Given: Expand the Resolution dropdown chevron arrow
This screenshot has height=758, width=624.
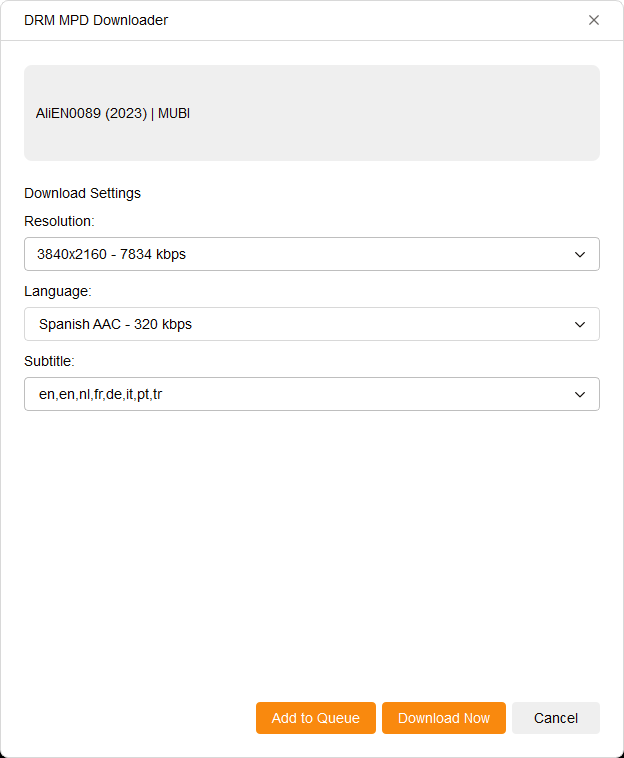Looking at the screenshot, I should tap(580, 254).
